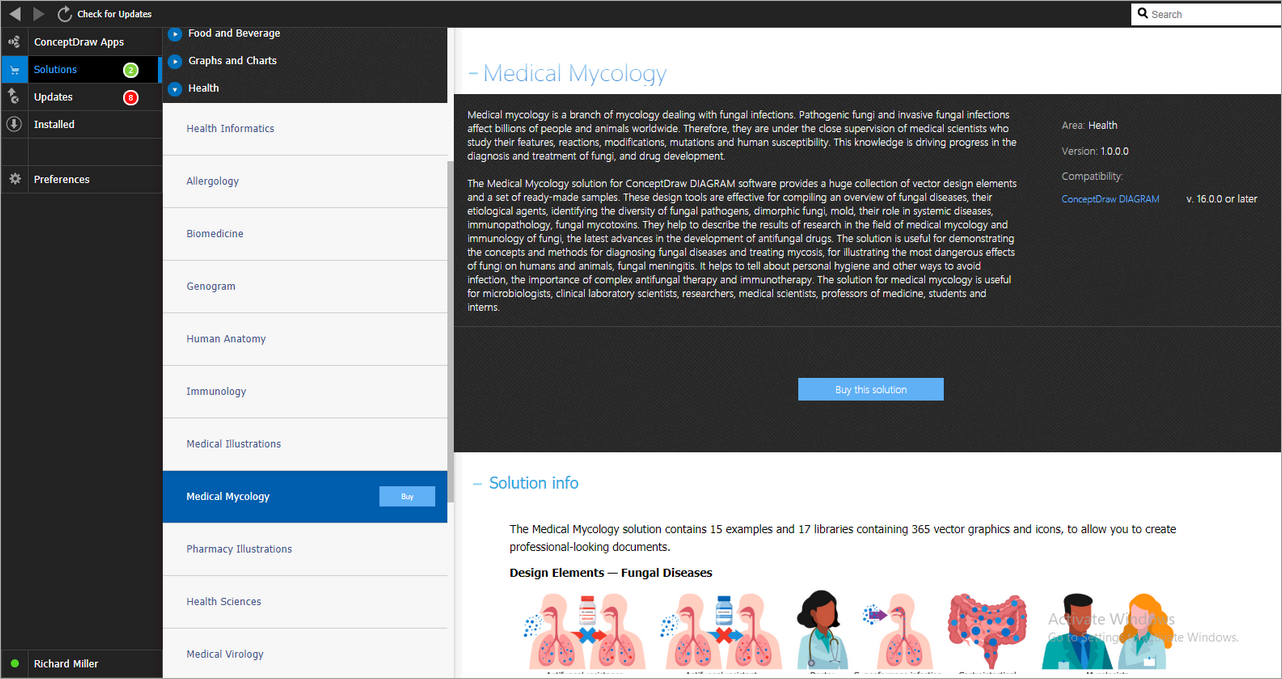The width and height of the screenshot is (1282, 679).
Task: Collapse the Health category
Action: click(175, 88)
